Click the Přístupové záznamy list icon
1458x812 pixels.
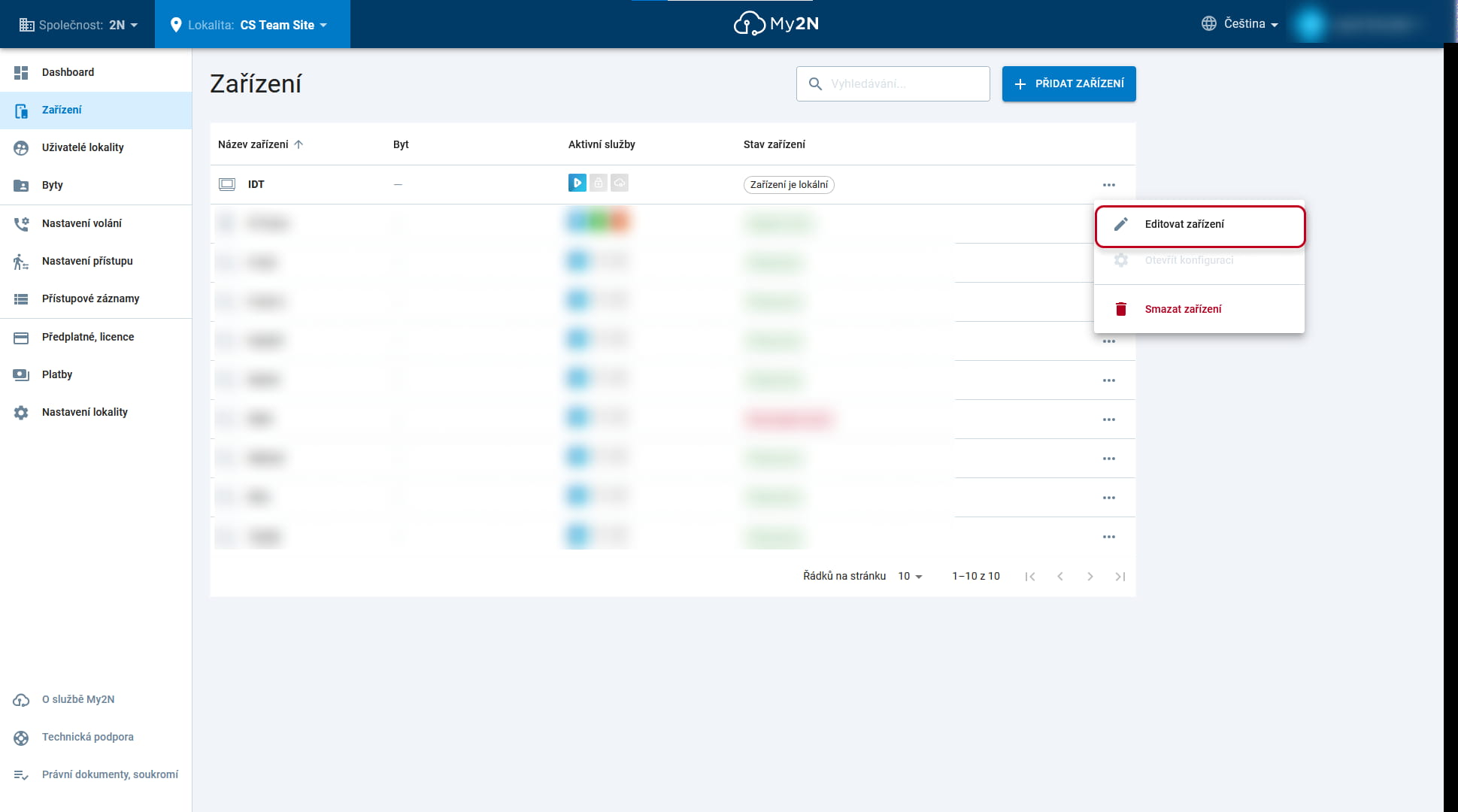21,299
